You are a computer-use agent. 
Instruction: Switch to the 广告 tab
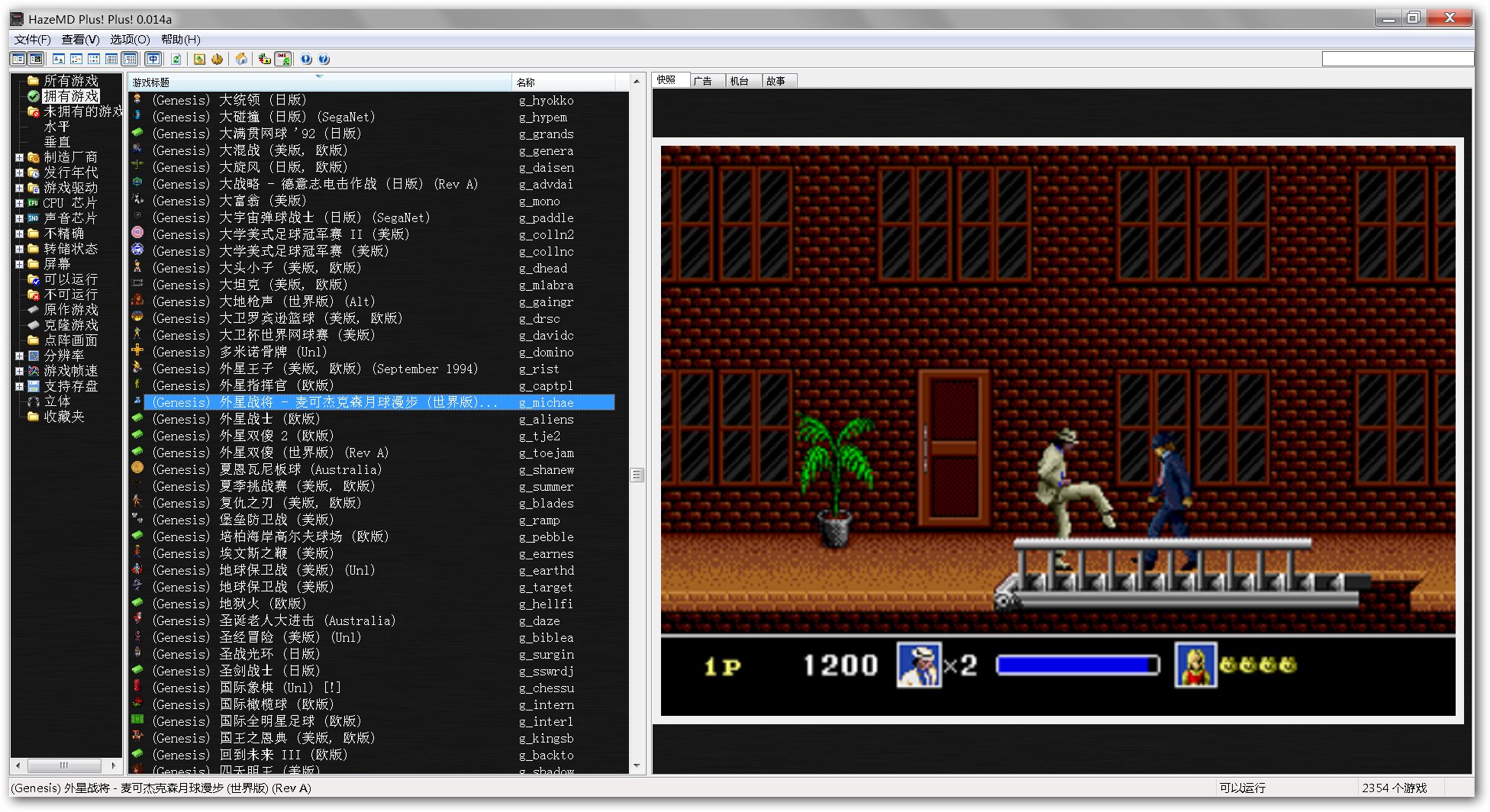708,81
